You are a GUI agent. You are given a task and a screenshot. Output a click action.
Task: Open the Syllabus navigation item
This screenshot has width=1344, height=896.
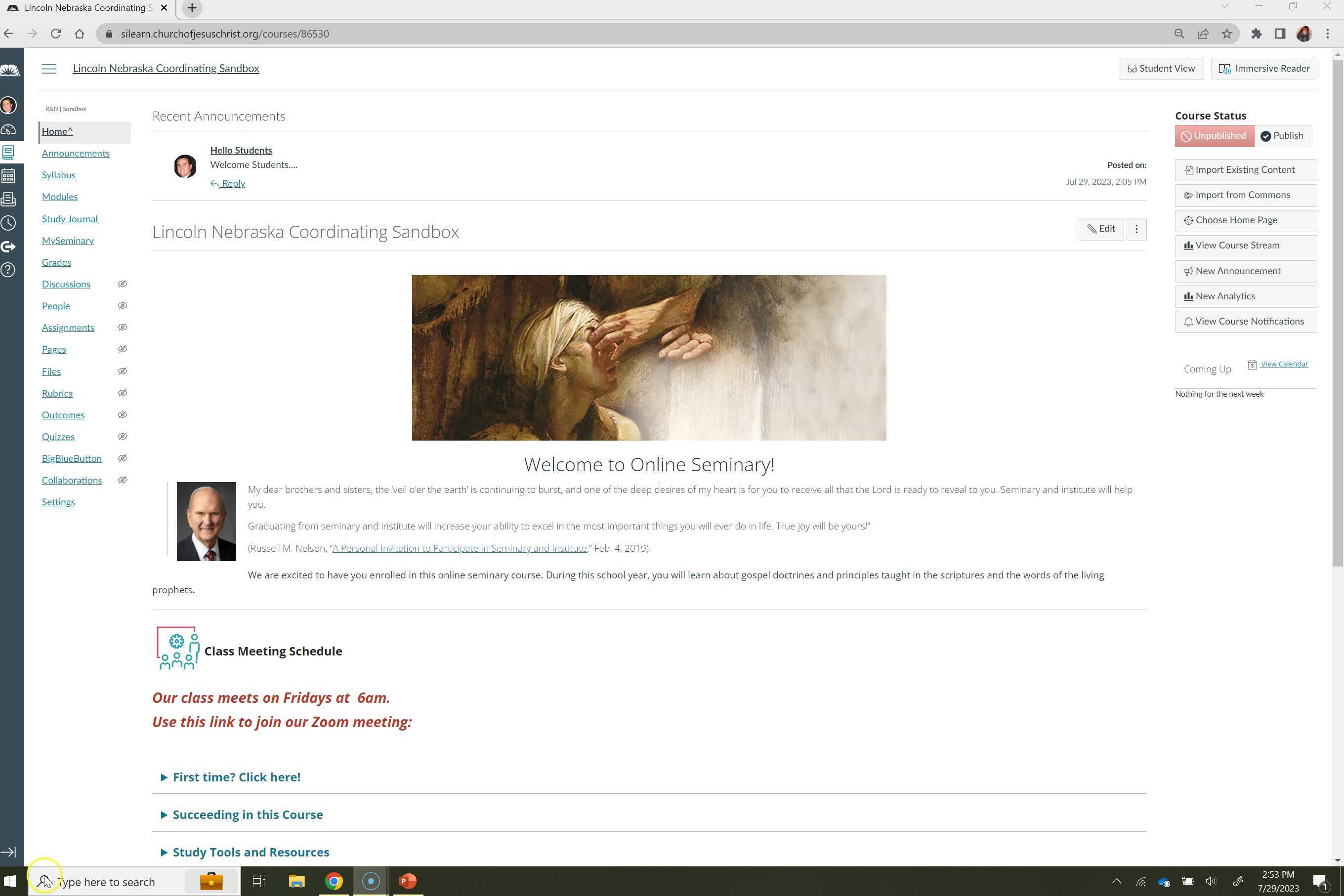click(58, 175)
